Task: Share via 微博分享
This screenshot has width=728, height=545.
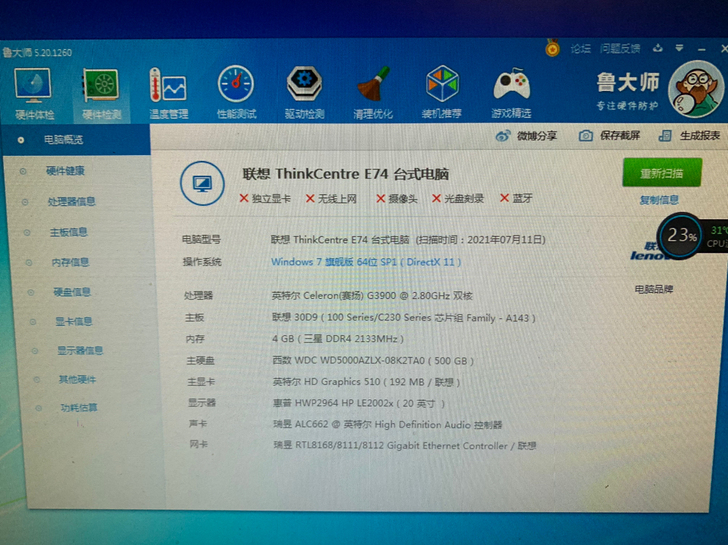Action: [526, 136]
